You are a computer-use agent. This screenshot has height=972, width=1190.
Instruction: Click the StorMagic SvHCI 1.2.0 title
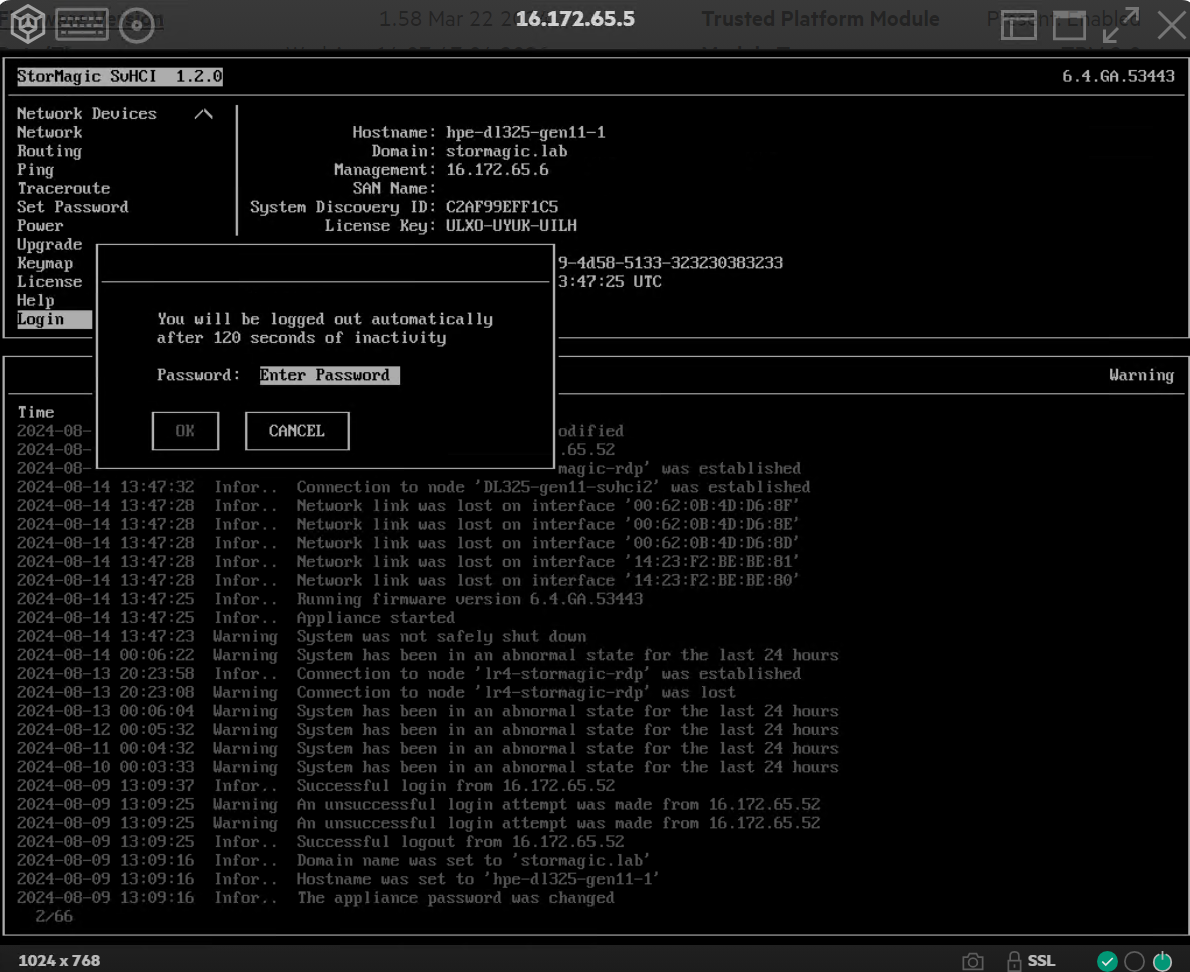(x=120, y=77)
